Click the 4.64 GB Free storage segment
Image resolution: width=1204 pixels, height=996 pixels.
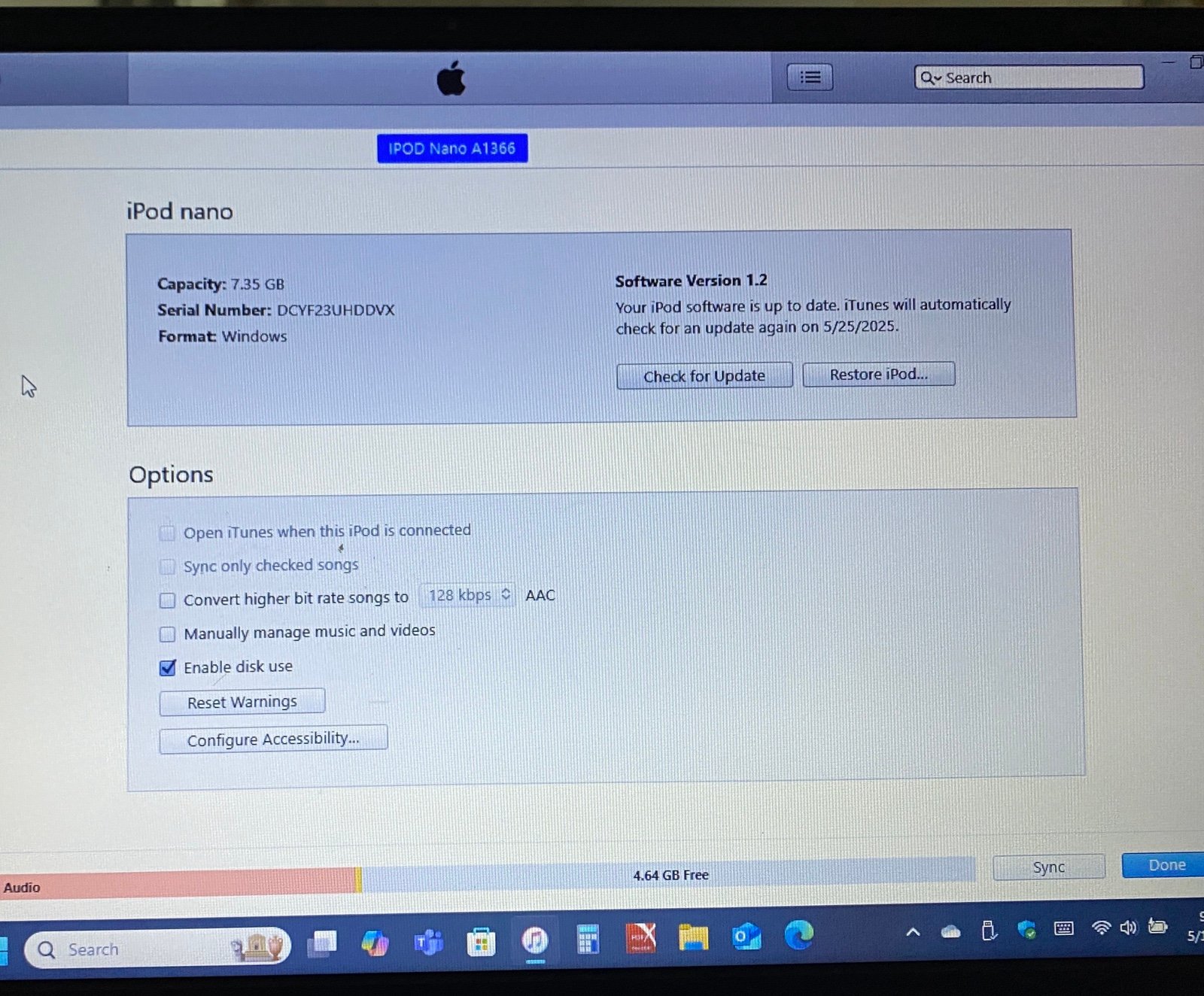point(670,874)
